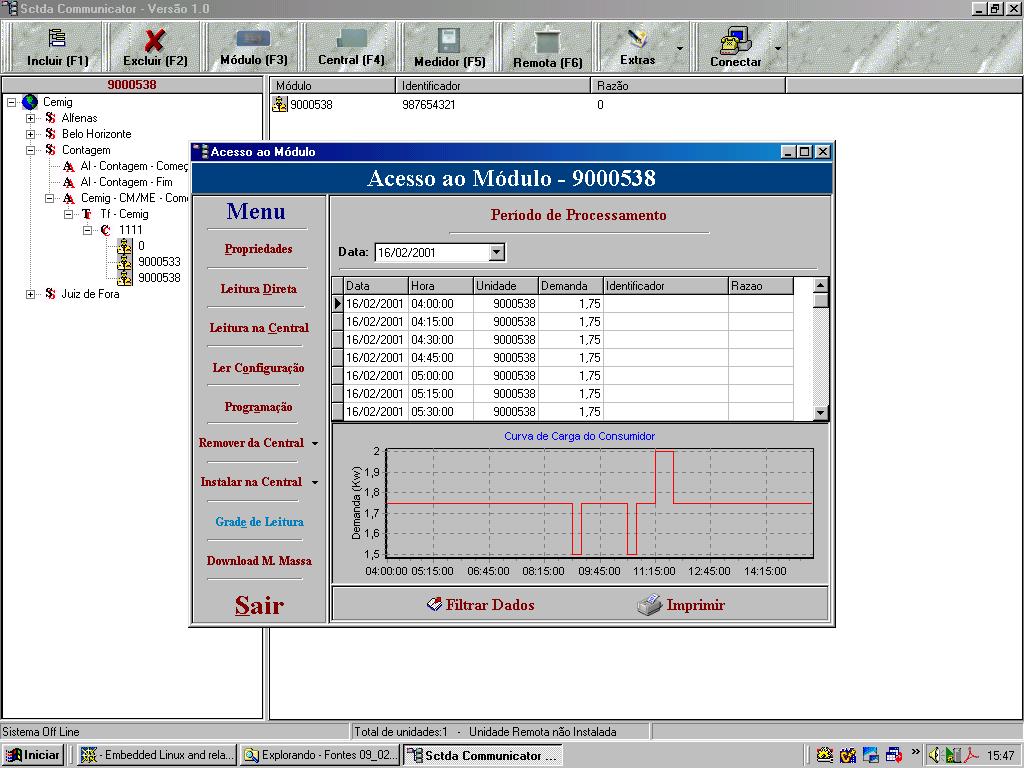Expand the Belo Horizonte tree node
Screen dimensions: 1024x768
pos(31,134)
